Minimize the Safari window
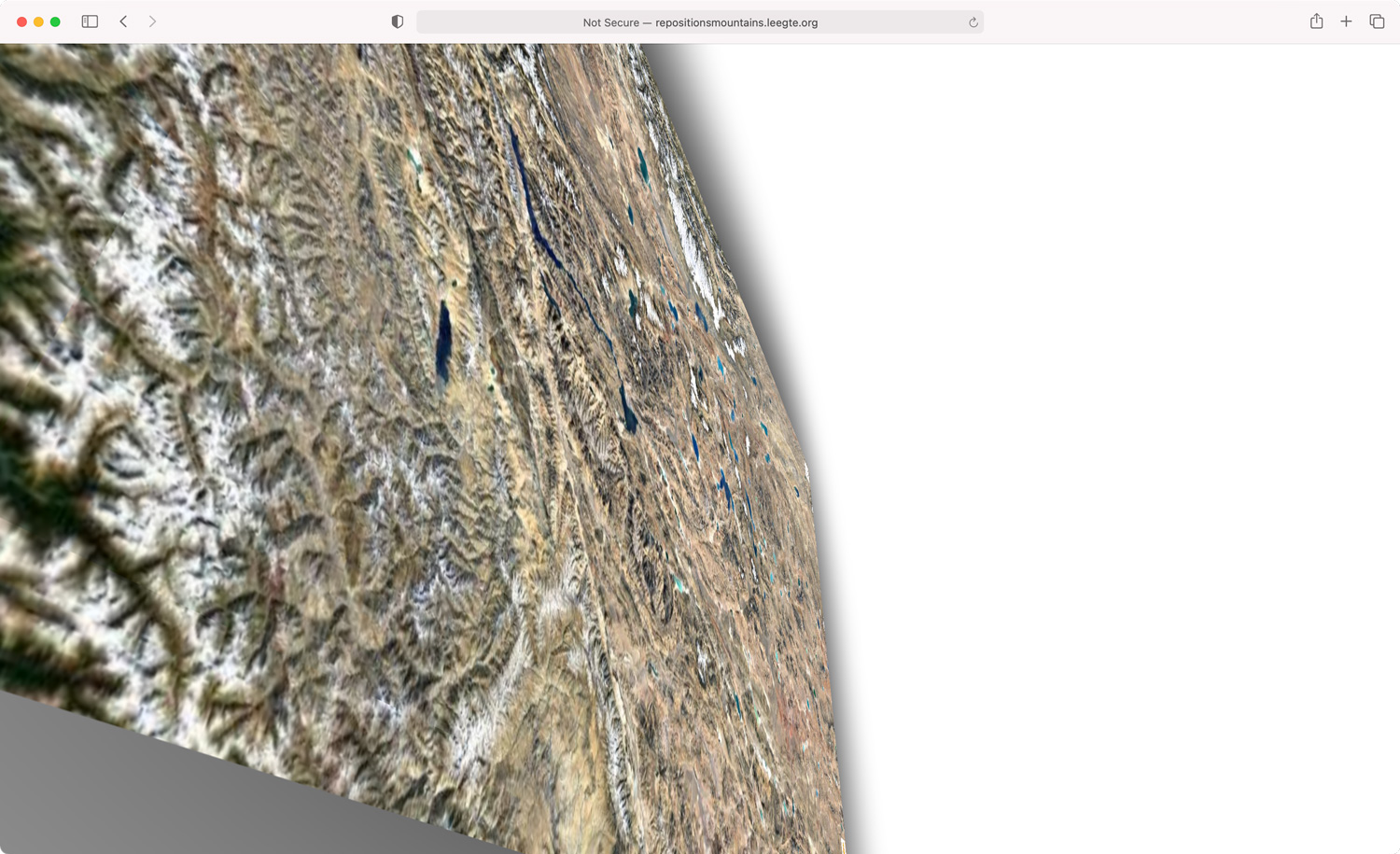This screenshot has width=1400, height=854. (38, 21)
